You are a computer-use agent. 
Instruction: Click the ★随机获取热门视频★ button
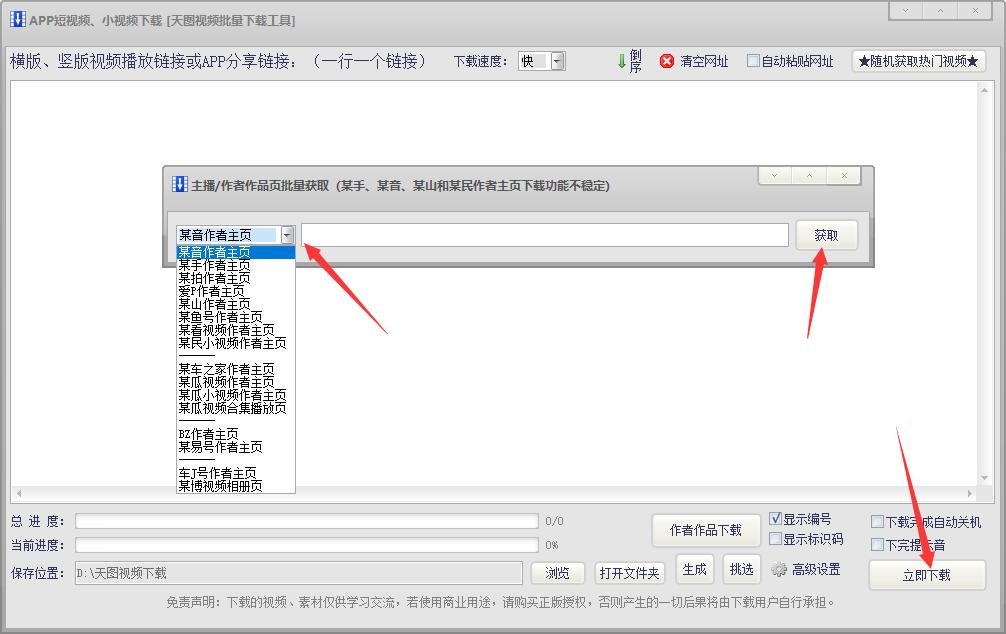point(919,60)
